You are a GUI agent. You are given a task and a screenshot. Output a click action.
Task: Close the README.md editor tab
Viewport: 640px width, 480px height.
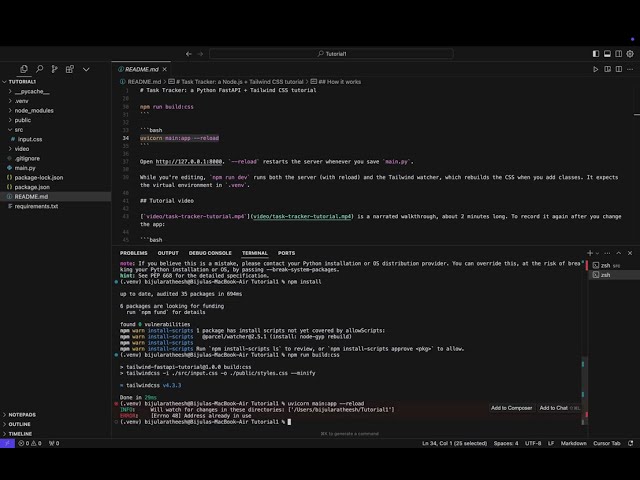164,69
